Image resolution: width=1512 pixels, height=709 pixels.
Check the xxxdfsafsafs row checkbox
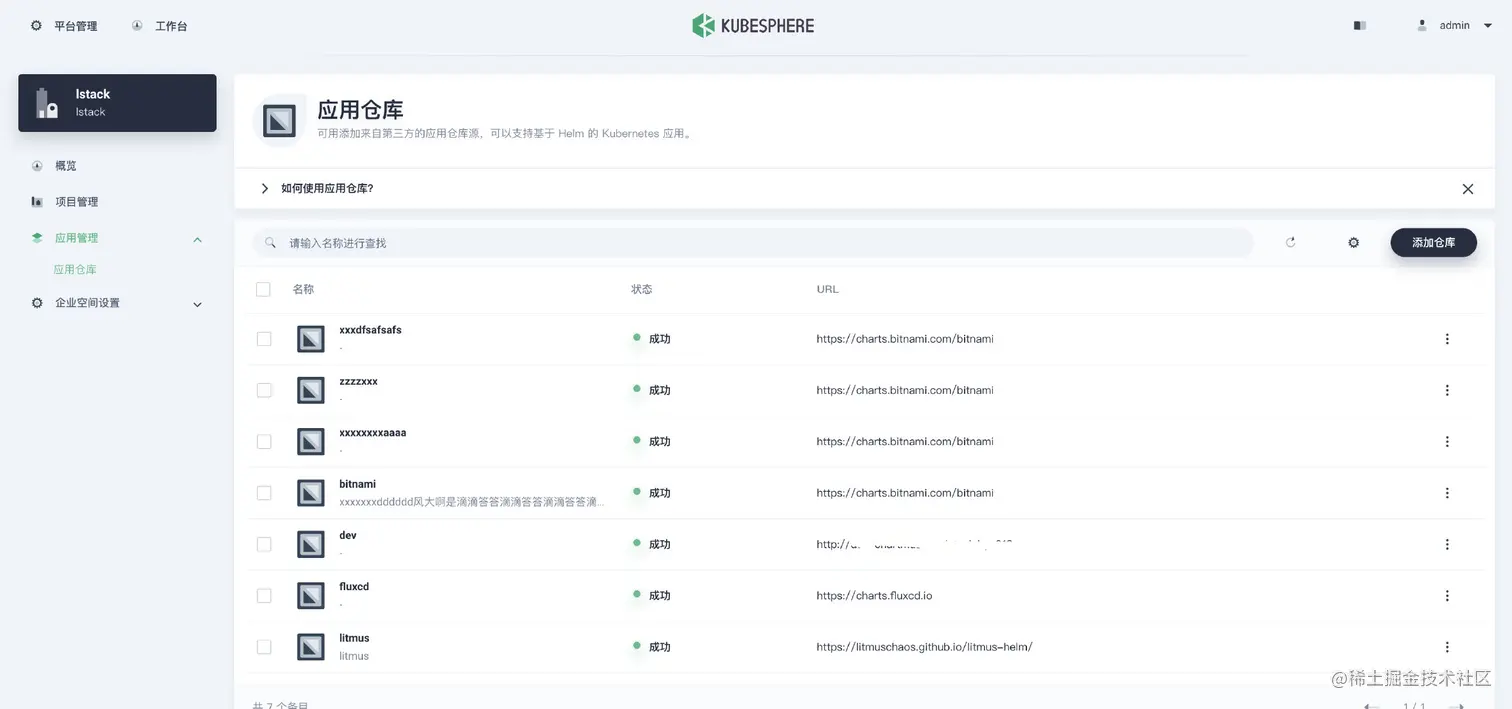pos(264,339)
